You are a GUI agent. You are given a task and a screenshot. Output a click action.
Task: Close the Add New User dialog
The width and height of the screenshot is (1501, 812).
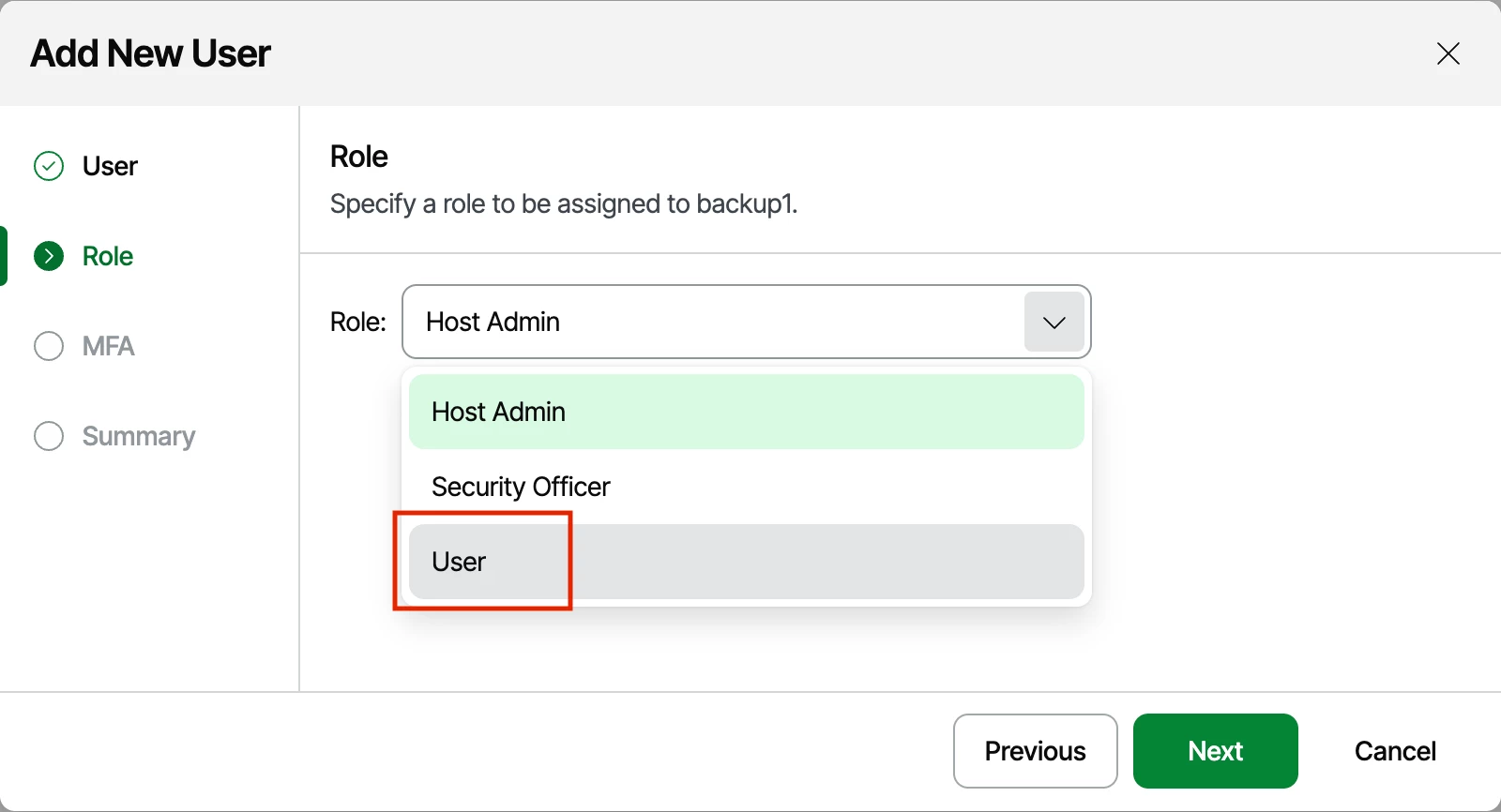pos(1448,53)
